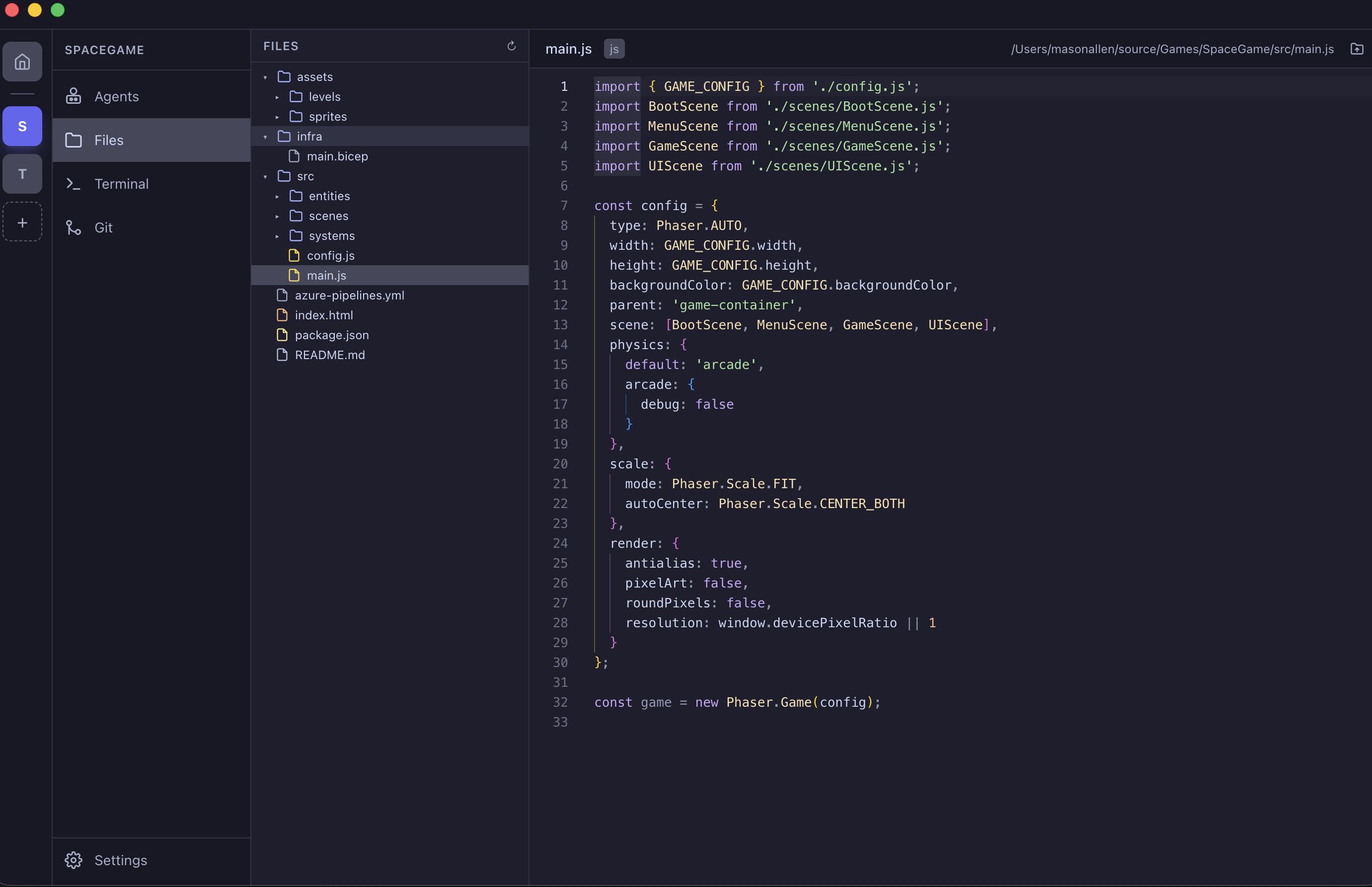
Task: Open the Git panel via its branch icon
Action: [x=73, y=227]
